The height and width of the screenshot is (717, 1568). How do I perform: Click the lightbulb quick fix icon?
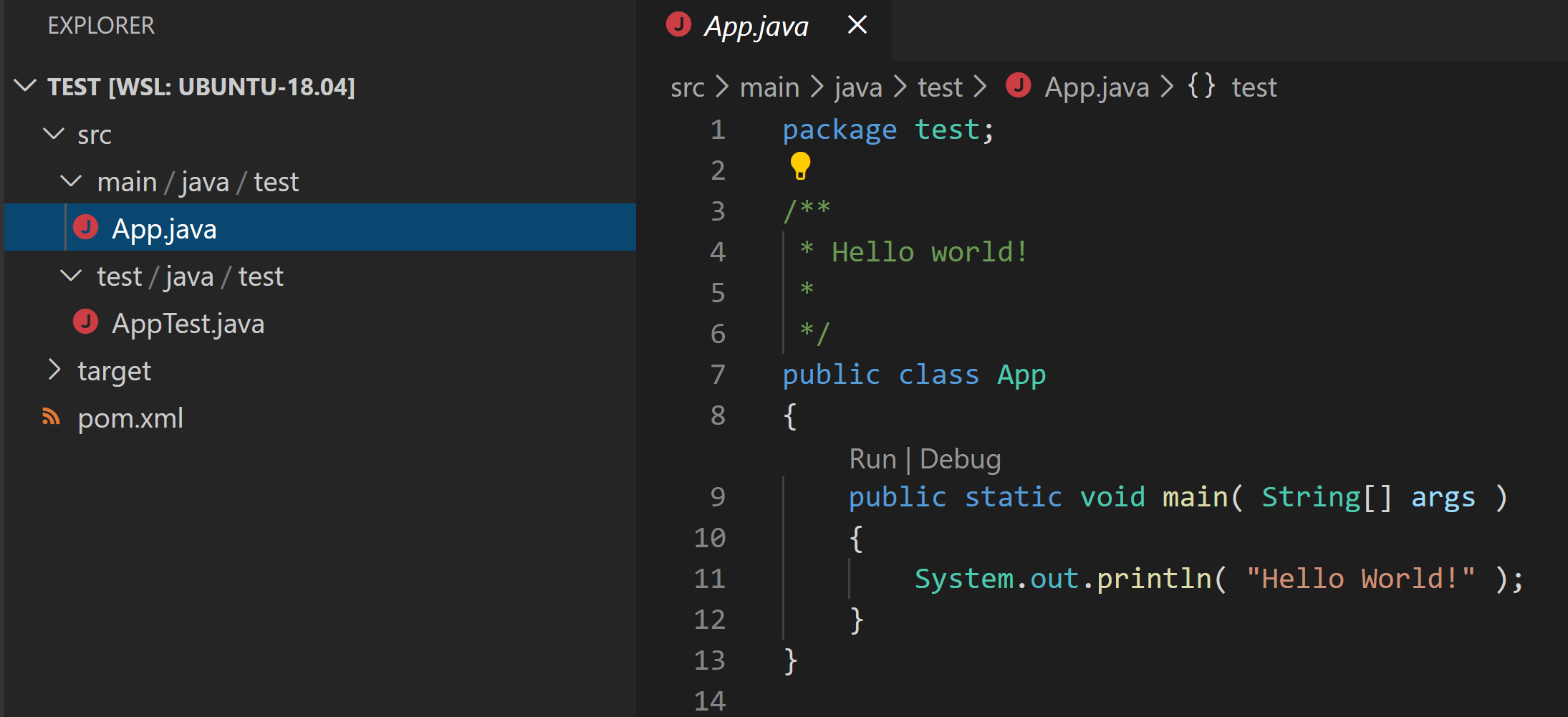(801, 166)
